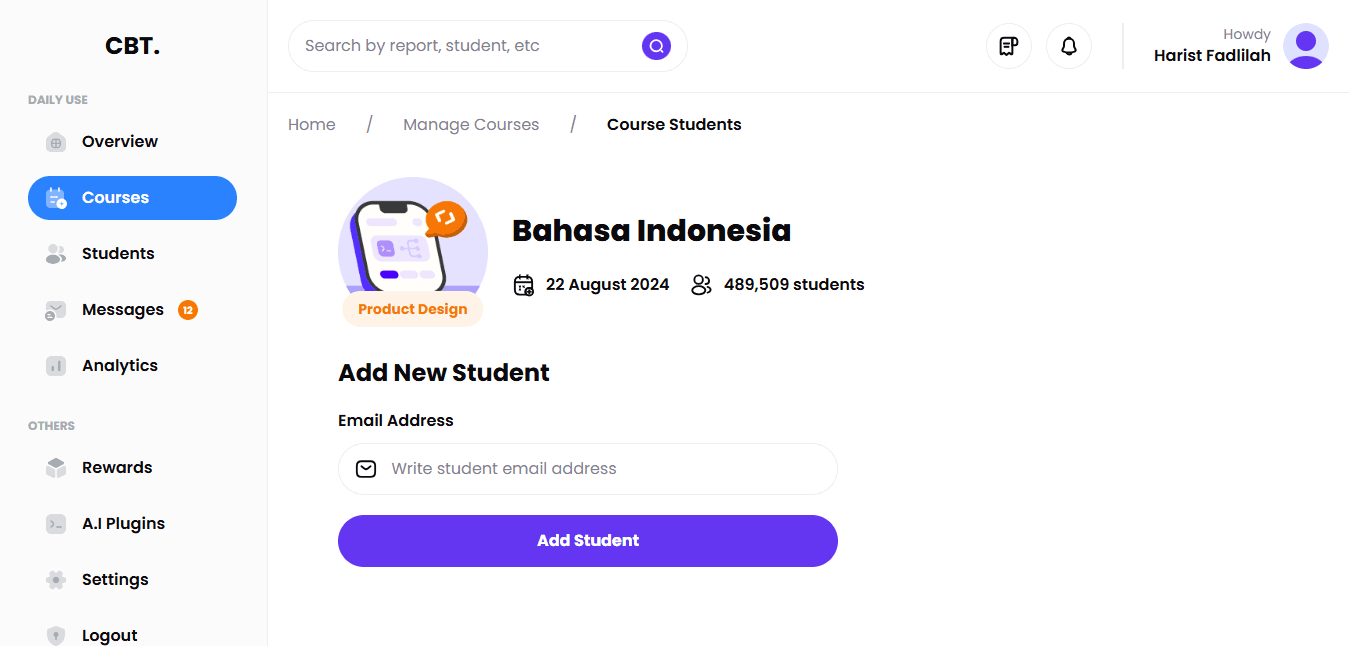Viewport: 1349px width, 646px height.
Task: Click the A.I Plugins terminal icon
Action: tap(56, 524)
